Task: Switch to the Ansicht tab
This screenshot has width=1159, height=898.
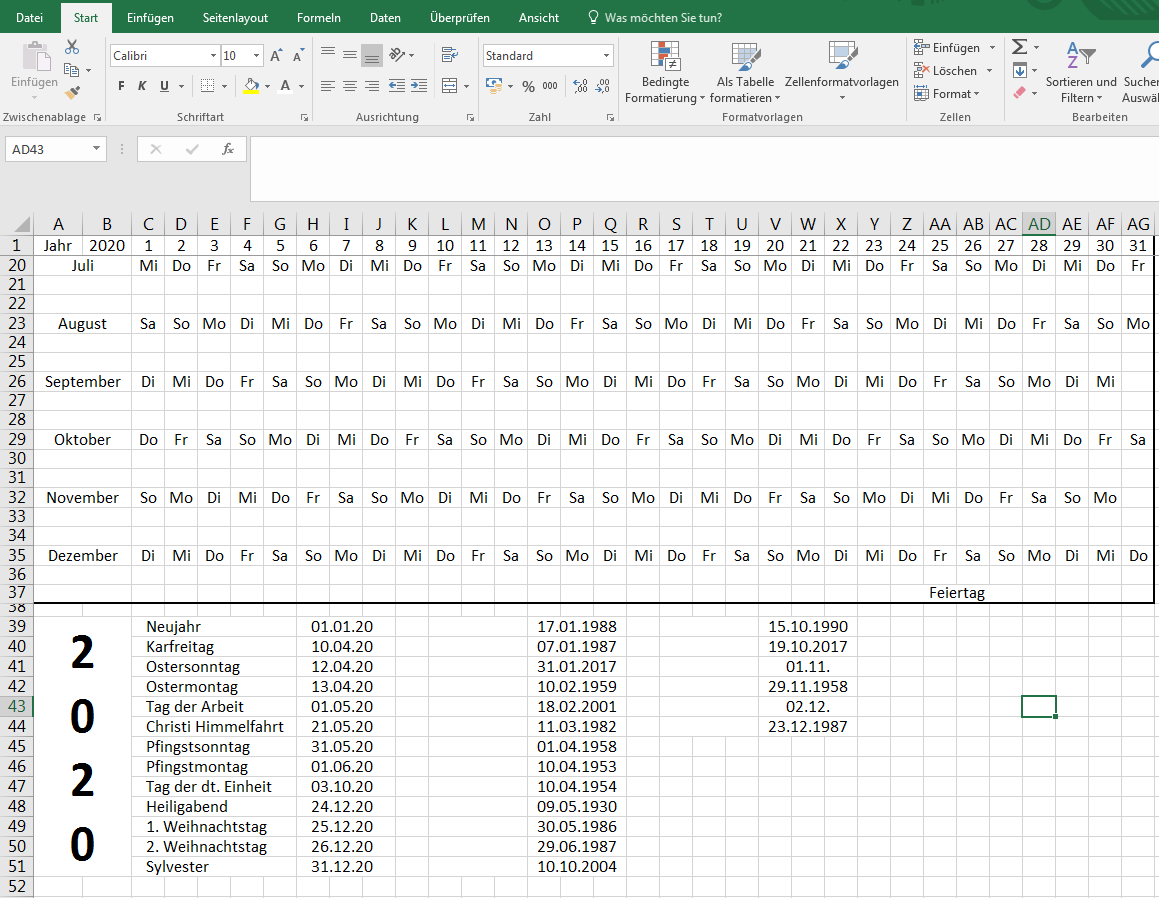Action: [x=539, y=18]
